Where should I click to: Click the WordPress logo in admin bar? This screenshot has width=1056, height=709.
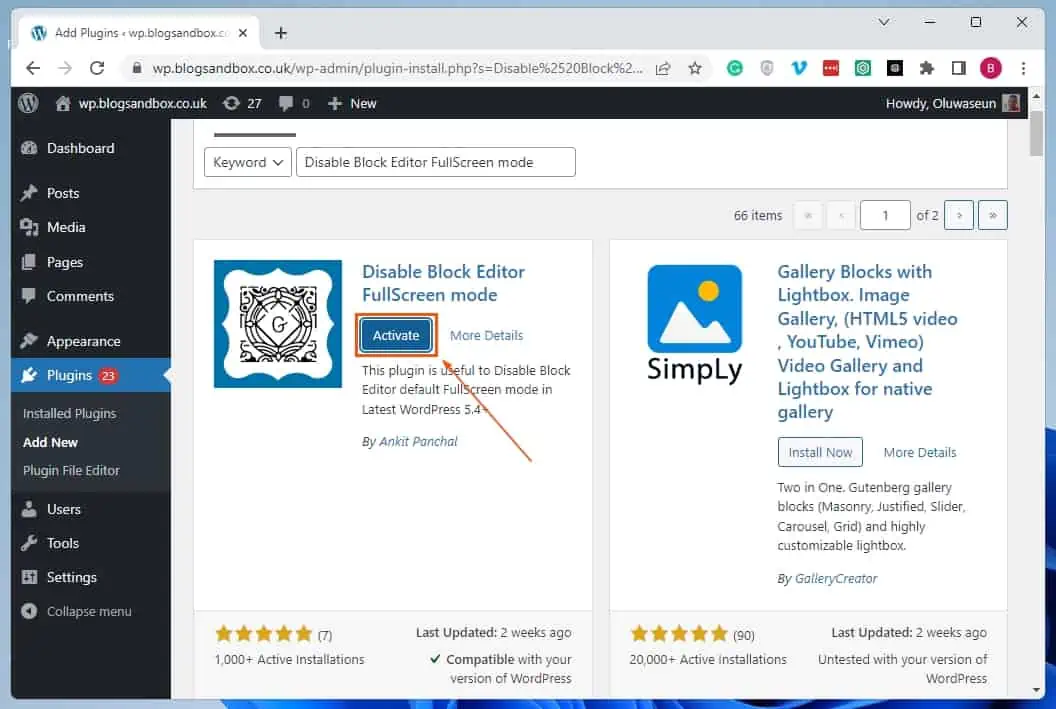coord(28,103)
